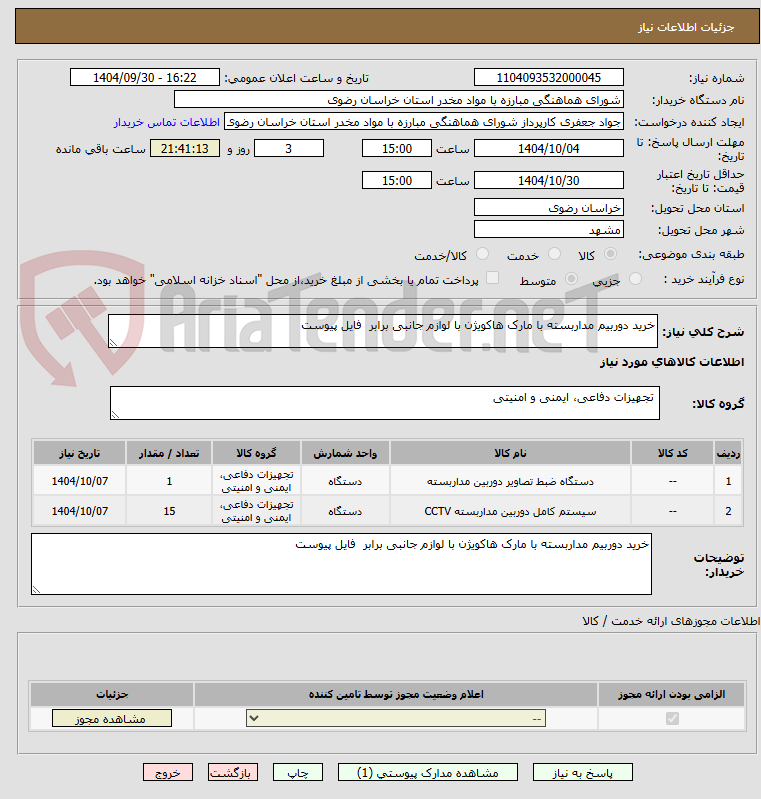Click the گروه کالا column header
The width and height of the screenshot is (761, 799).
click(x=256, y=453)
